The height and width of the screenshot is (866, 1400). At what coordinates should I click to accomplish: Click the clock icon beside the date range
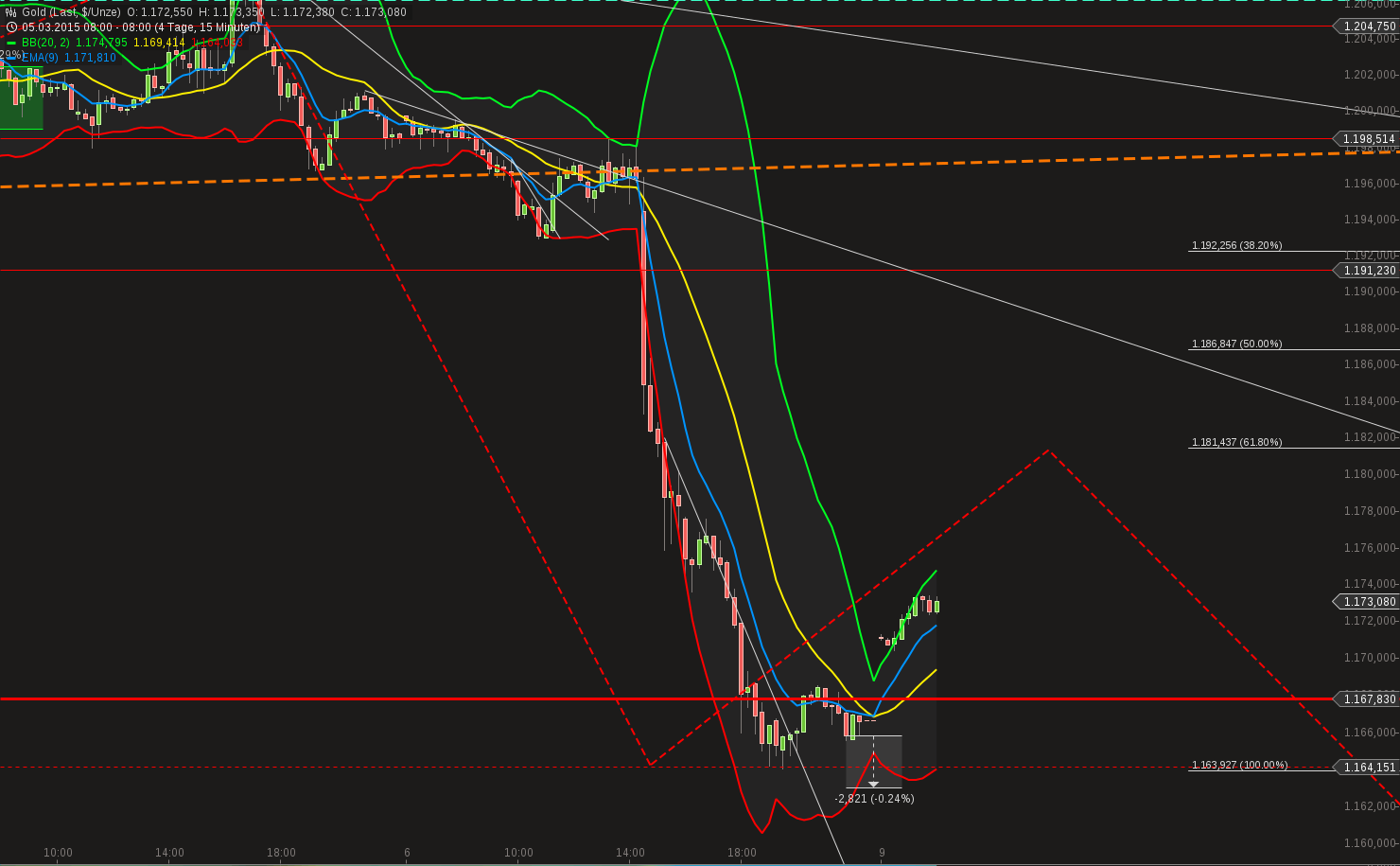click(11, 27)
